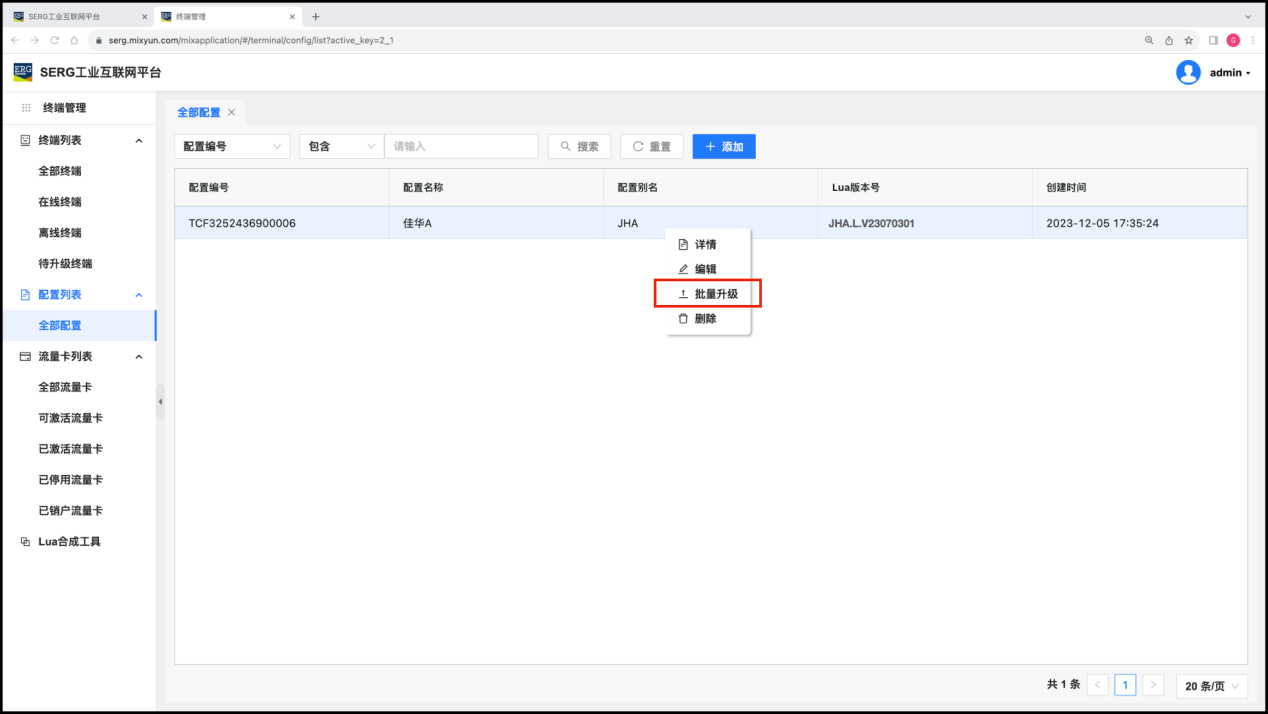Screen dimensions: 1268x714
Task: Open the 配置编号 filter field dropdown
Action: (232, 146)
